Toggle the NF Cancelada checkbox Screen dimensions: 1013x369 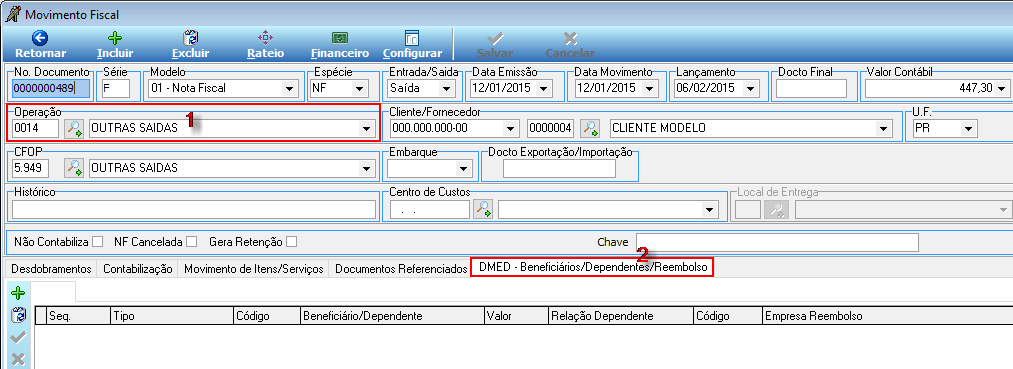[x=191, y=242]
